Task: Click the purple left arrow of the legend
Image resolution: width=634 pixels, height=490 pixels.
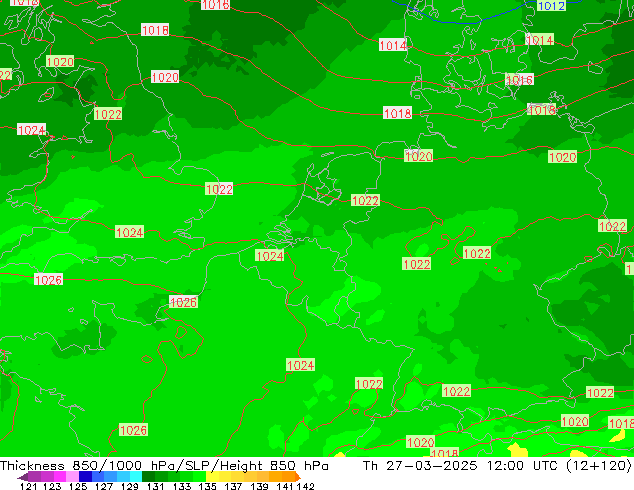Action: 22,477
